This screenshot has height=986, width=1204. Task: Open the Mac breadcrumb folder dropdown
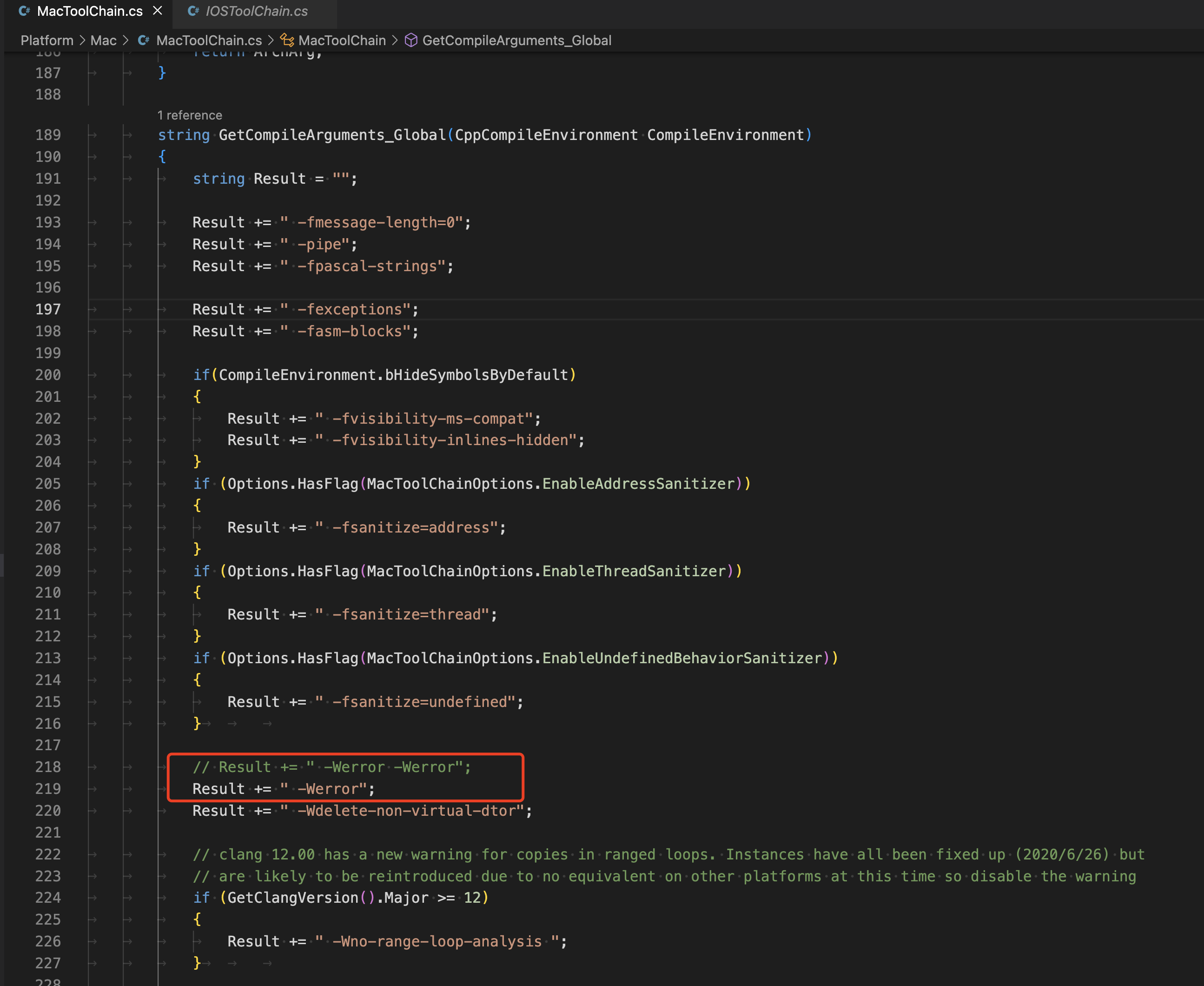(103, 40)
